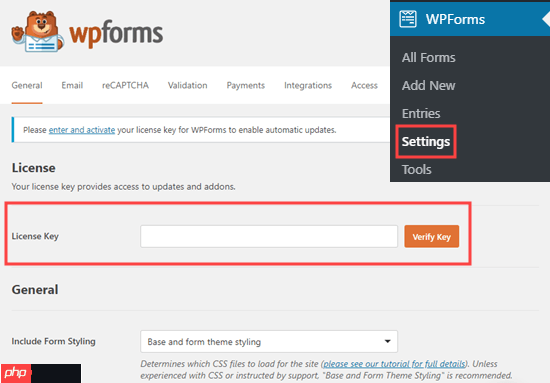Screen dimensions: 550x383
Task: Go to the Payments tab
Action: (x=246, y=85)
